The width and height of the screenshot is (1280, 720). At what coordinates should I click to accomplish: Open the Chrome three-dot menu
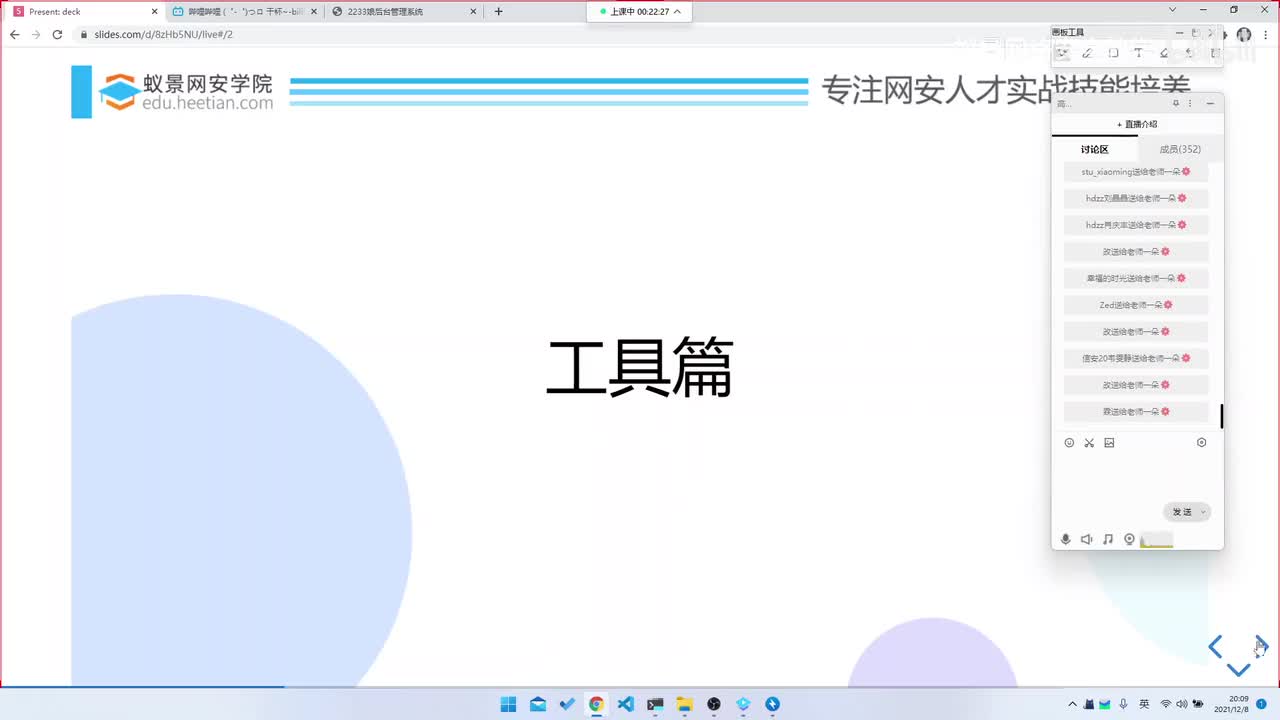coord(1266,34)
